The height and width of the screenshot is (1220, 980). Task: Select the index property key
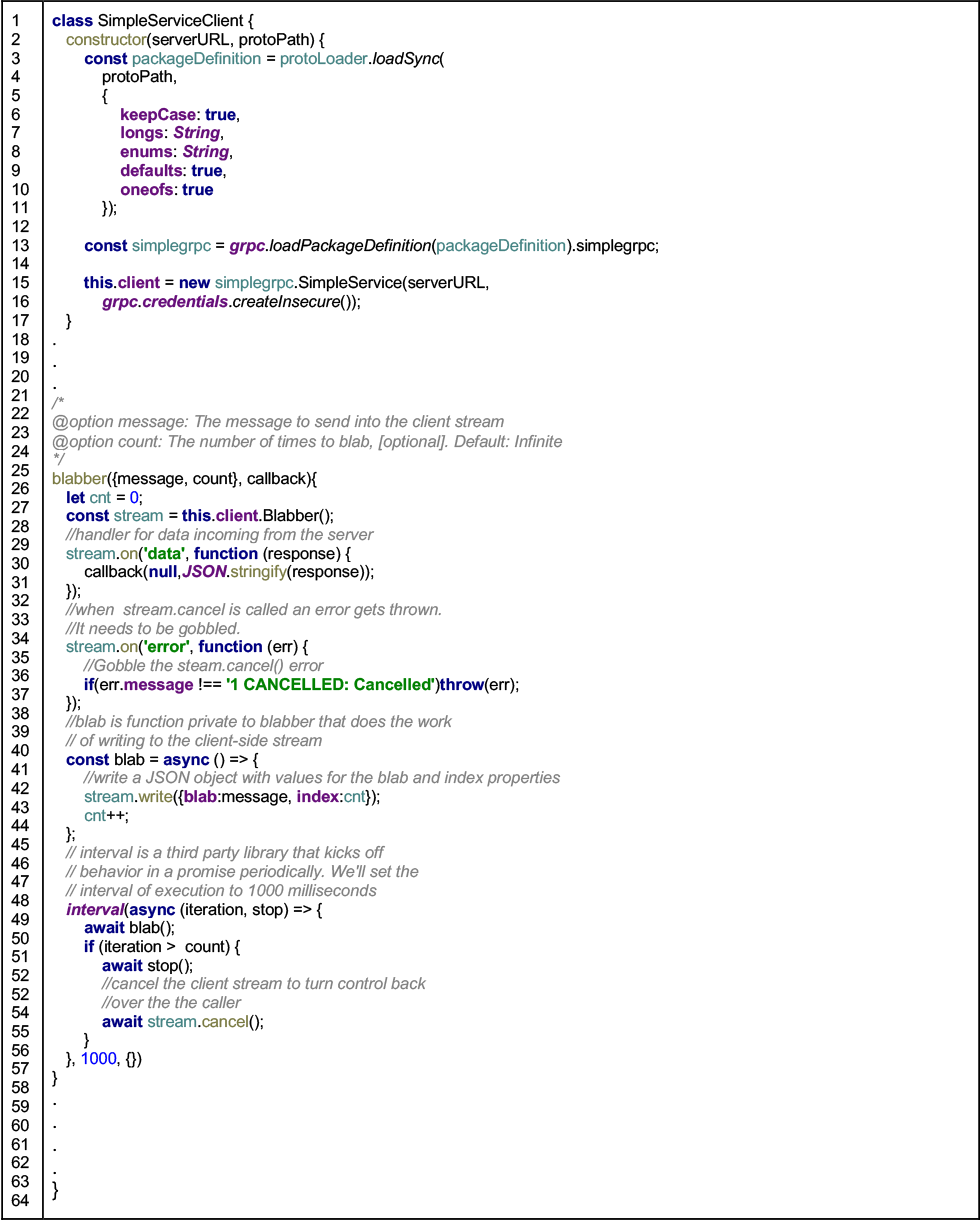(317, 796)
